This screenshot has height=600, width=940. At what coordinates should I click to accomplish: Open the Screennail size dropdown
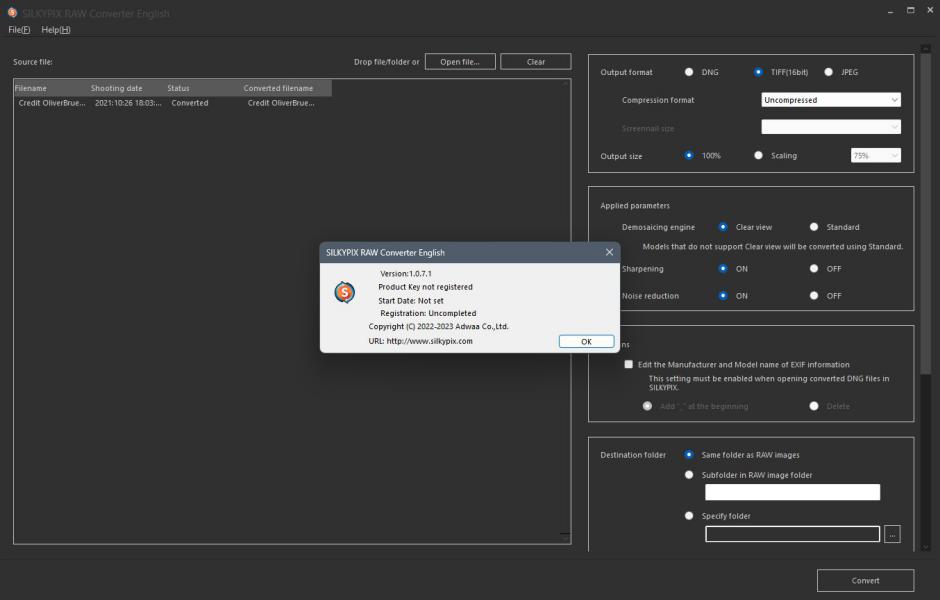(830, 127)
